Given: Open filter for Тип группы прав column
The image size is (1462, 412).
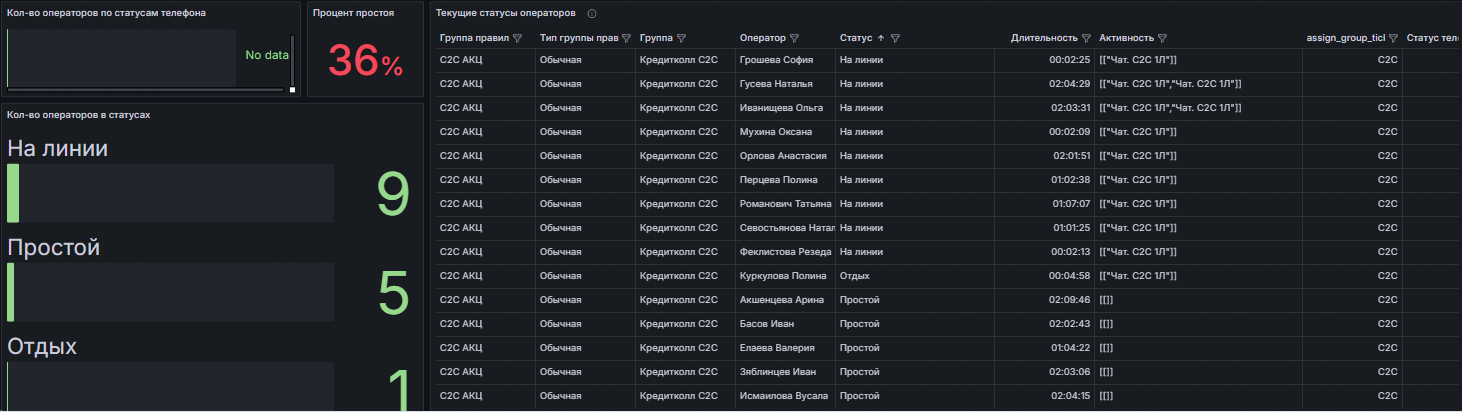Looking at the screenshot, I should [x=626, y=39].
